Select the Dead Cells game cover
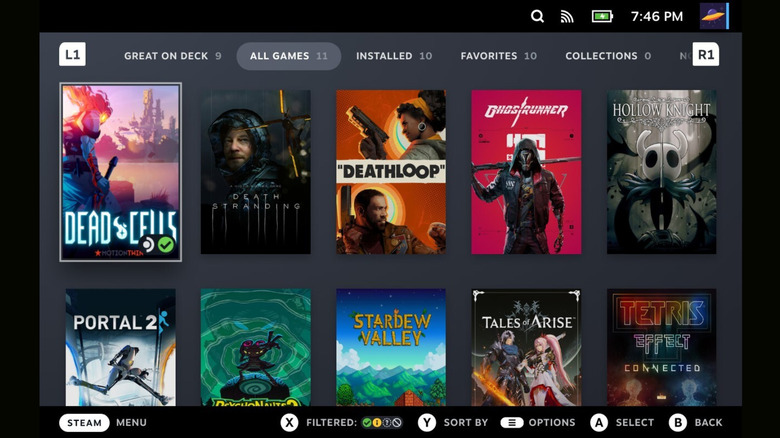 coord(120,172)
